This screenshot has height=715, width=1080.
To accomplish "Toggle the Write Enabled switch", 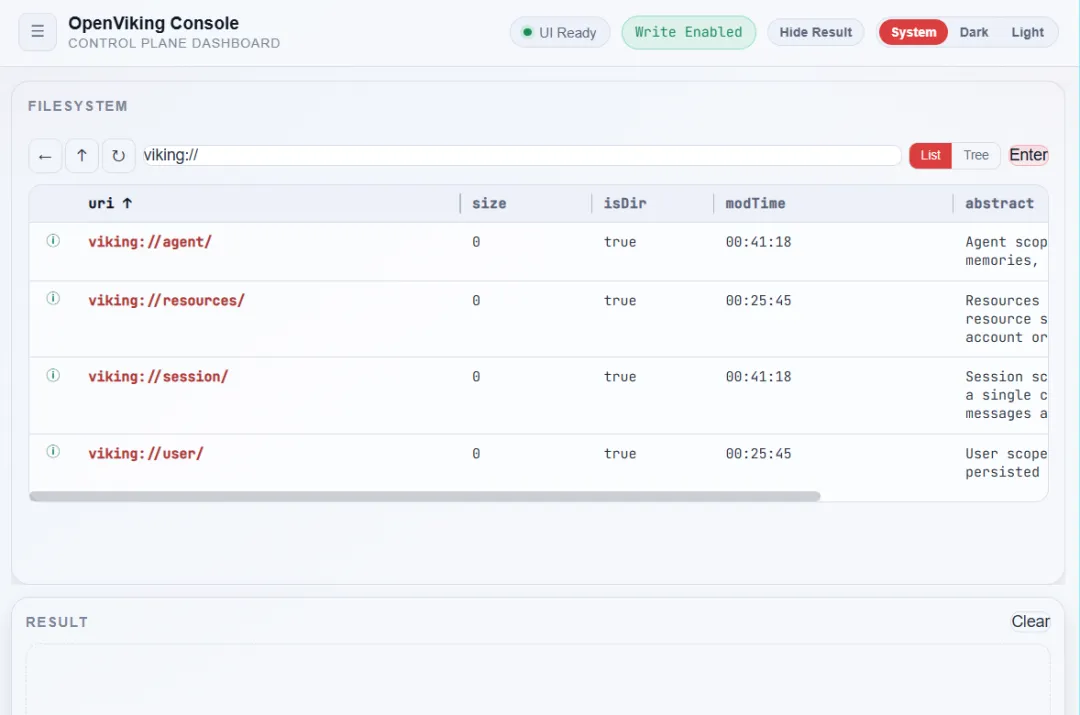I will point(688,32).
